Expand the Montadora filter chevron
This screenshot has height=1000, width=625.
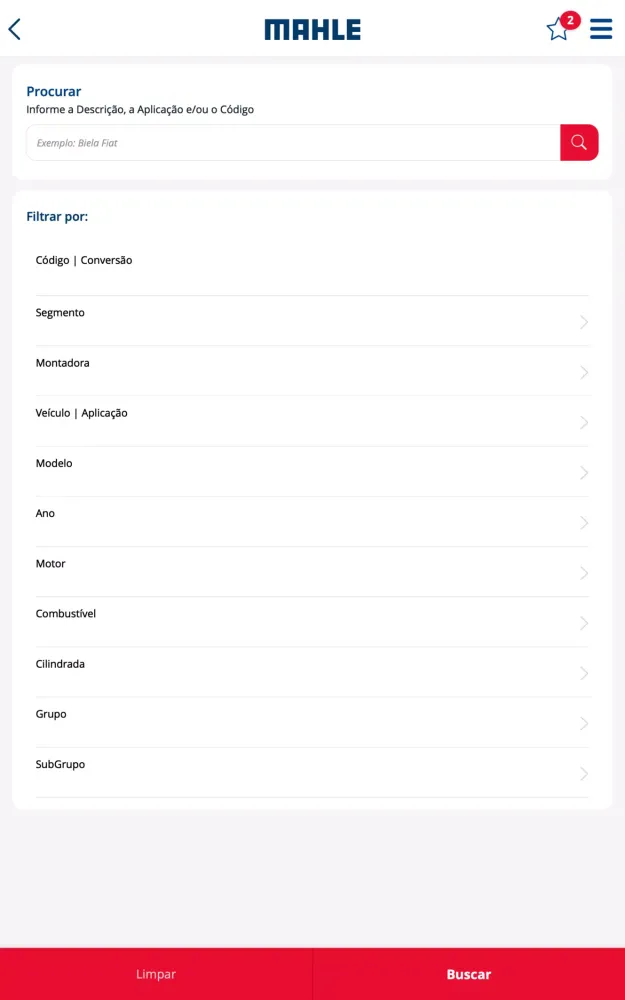tap(584, 372)
